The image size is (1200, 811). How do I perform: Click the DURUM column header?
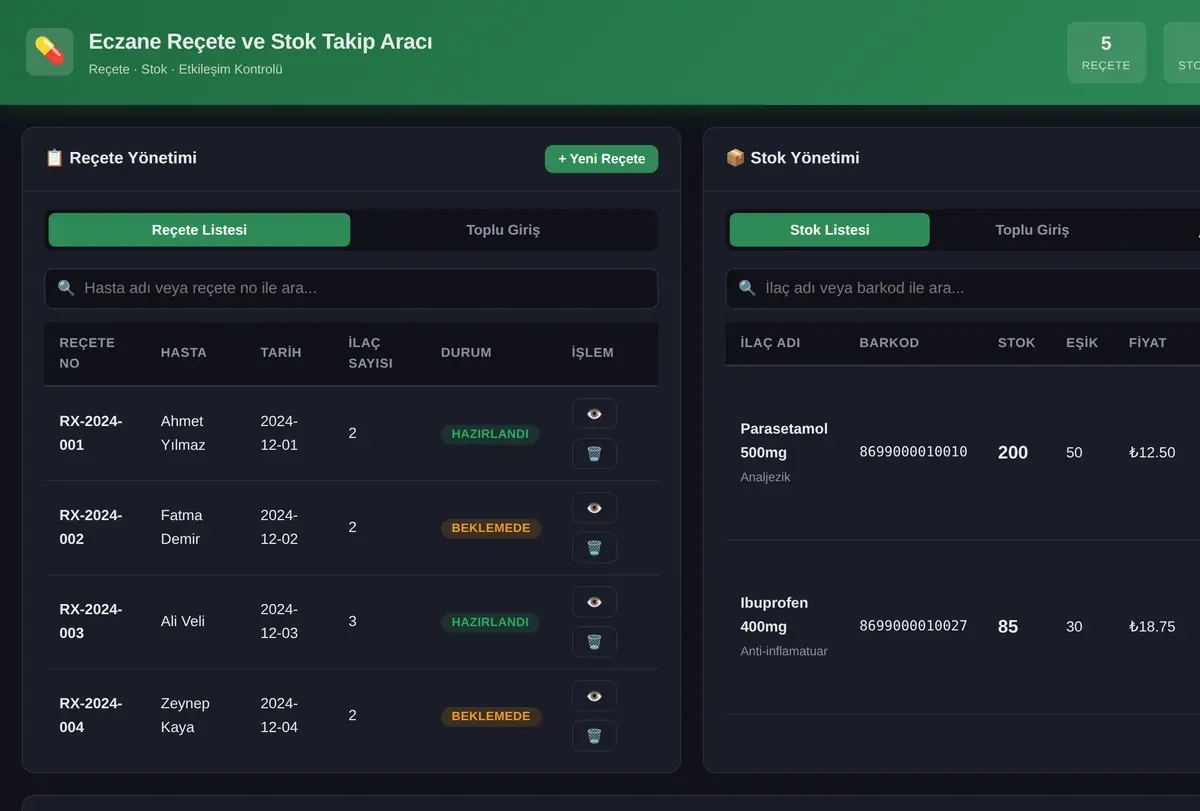[x=466, y=352]
